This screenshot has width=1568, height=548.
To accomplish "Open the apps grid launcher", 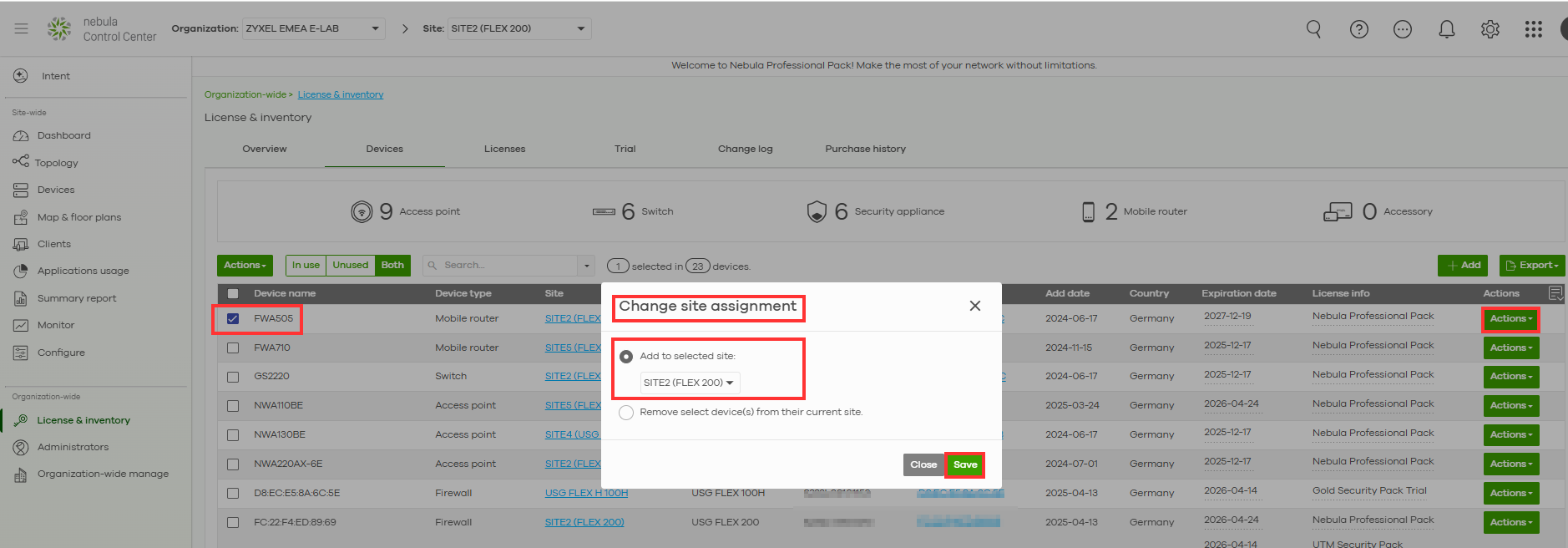I will (x=1534, y=29).
